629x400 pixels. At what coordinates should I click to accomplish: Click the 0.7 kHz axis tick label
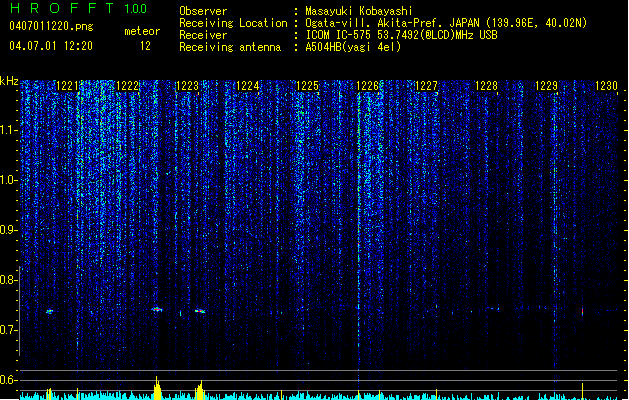[8, 330]
